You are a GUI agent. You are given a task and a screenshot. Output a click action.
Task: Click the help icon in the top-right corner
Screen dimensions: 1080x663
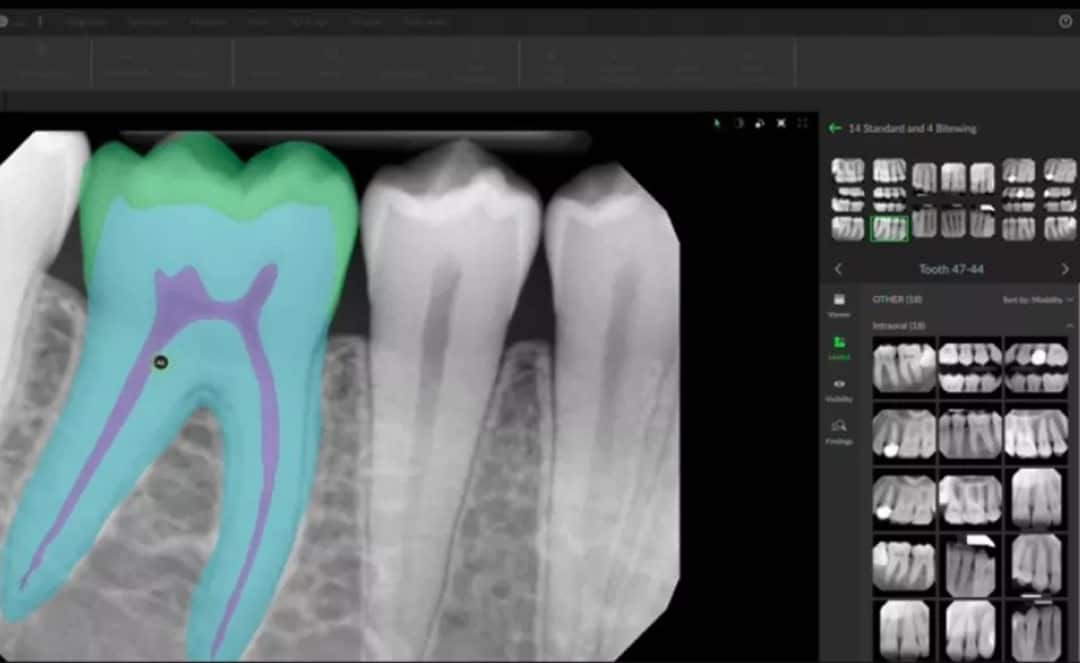[x=1065, y=21]
